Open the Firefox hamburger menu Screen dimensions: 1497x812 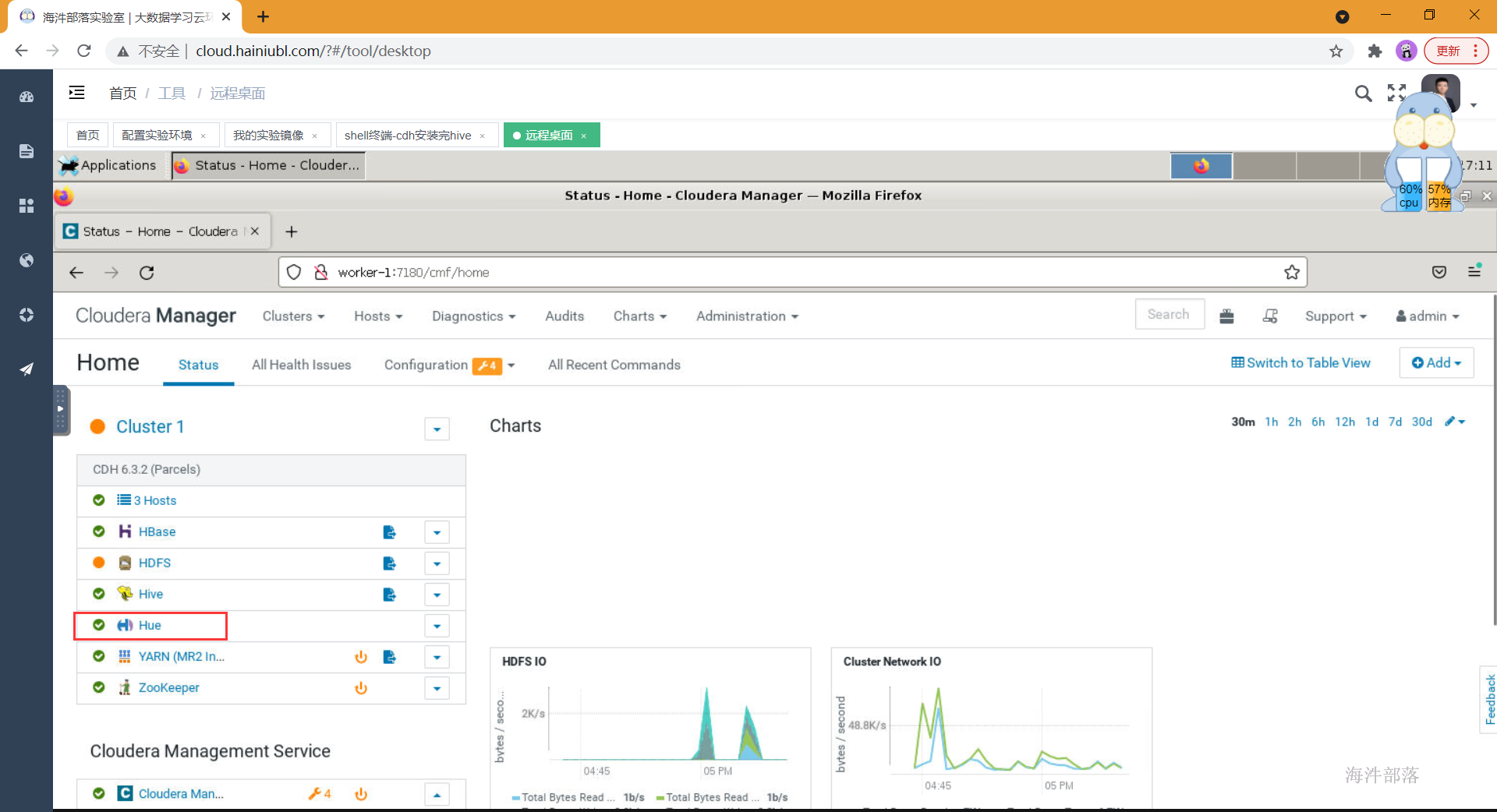click(1474, 271)
